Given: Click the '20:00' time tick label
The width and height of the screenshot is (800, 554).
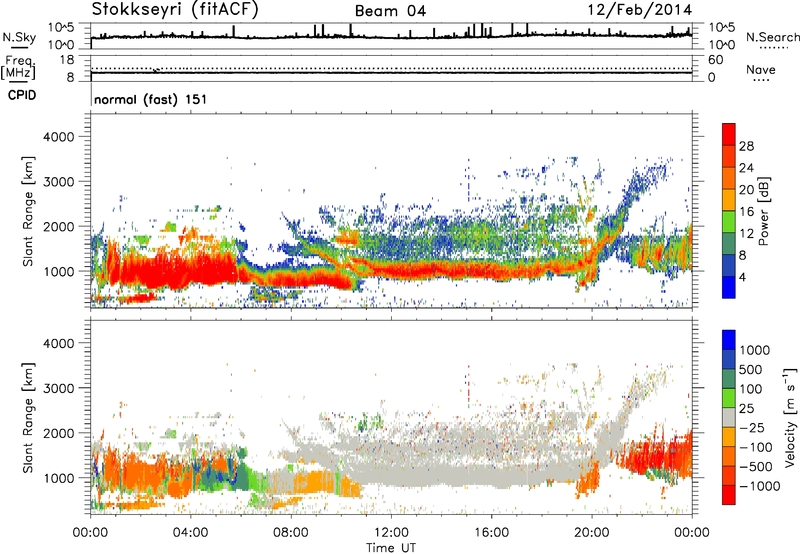Looking at the screenshot, I should point(591,533).
